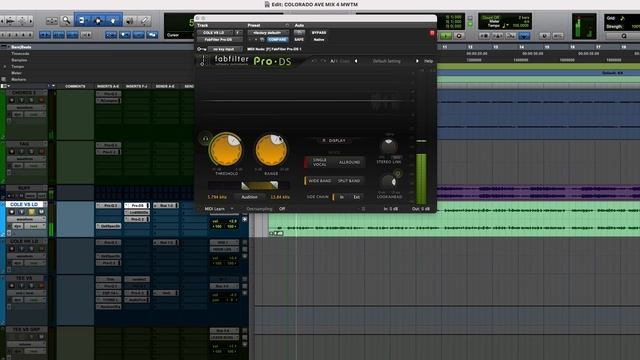640x360 pixels.
Task: Click the SENDS A-E column header
Action: point(165,86)
